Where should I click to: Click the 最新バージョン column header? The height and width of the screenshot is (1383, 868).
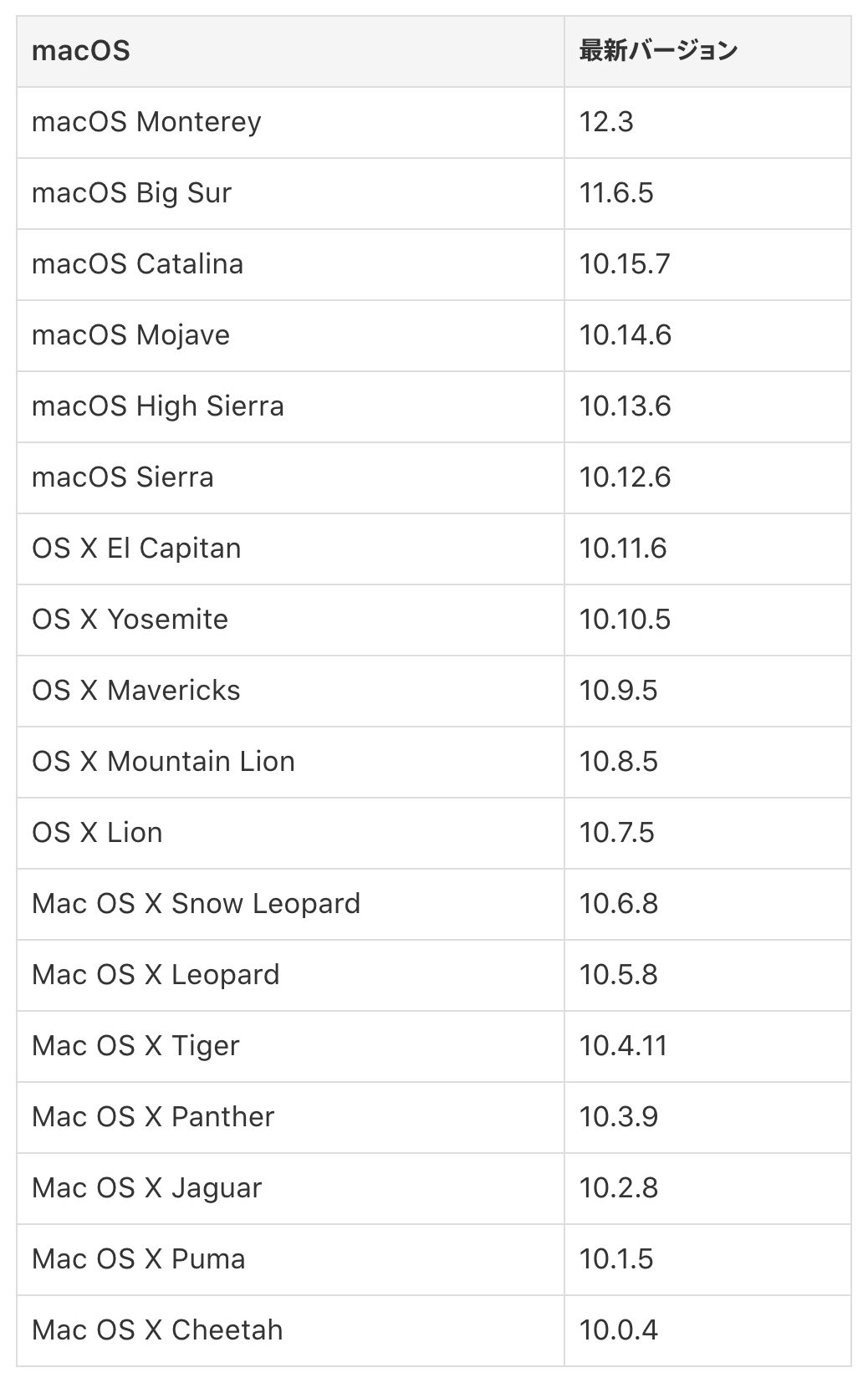[658, 51]
